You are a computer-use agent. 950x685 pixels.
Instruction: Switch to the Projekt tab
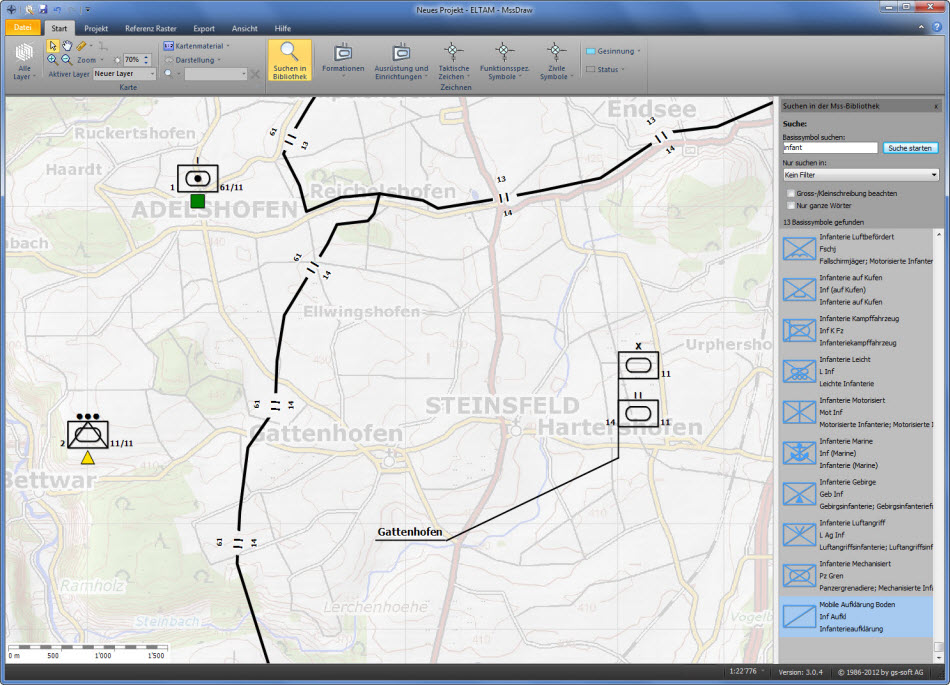click(96, 28)
